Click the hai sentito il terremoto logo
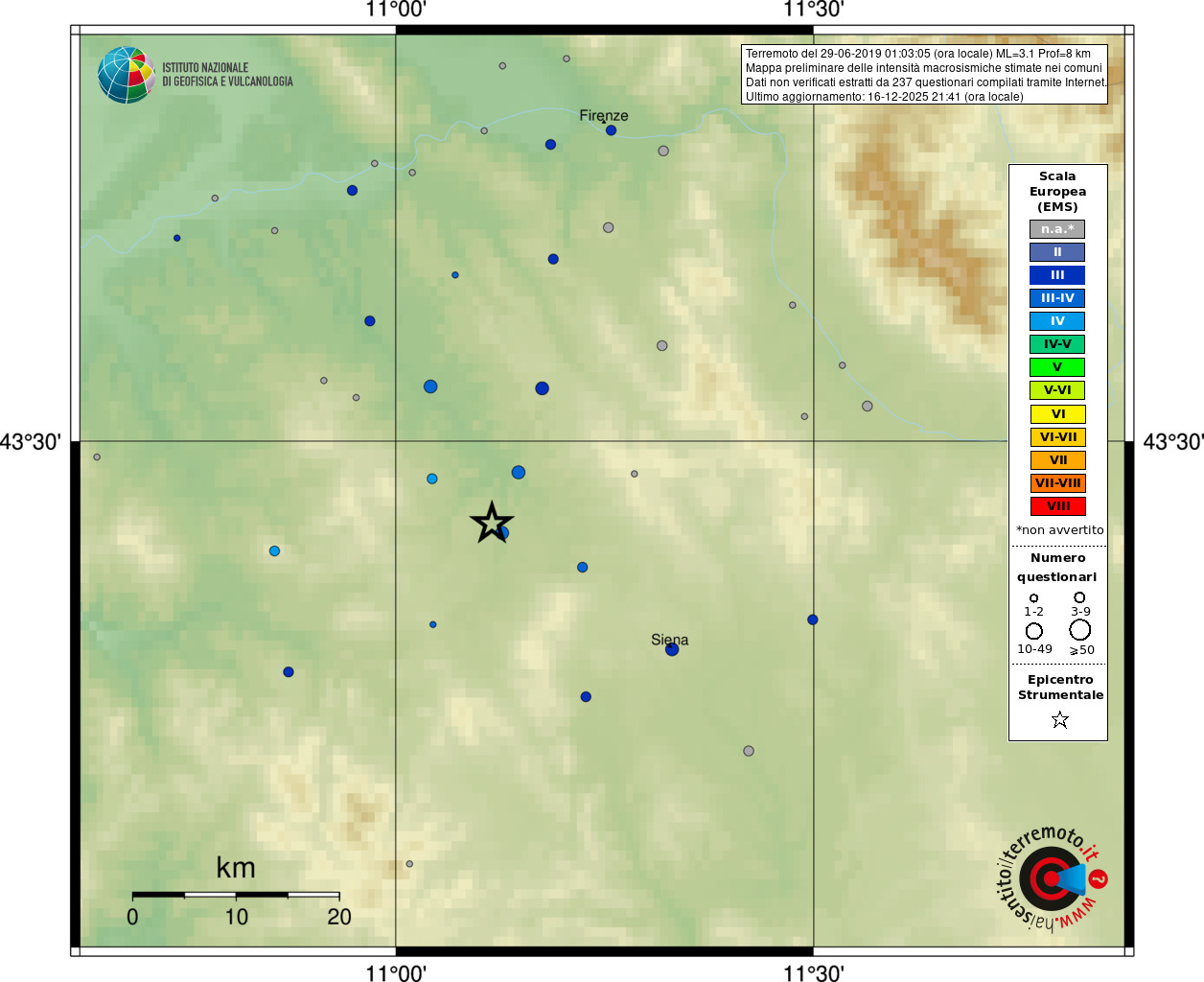Viewport: 1204px width, 982px height. [1052, 877]
